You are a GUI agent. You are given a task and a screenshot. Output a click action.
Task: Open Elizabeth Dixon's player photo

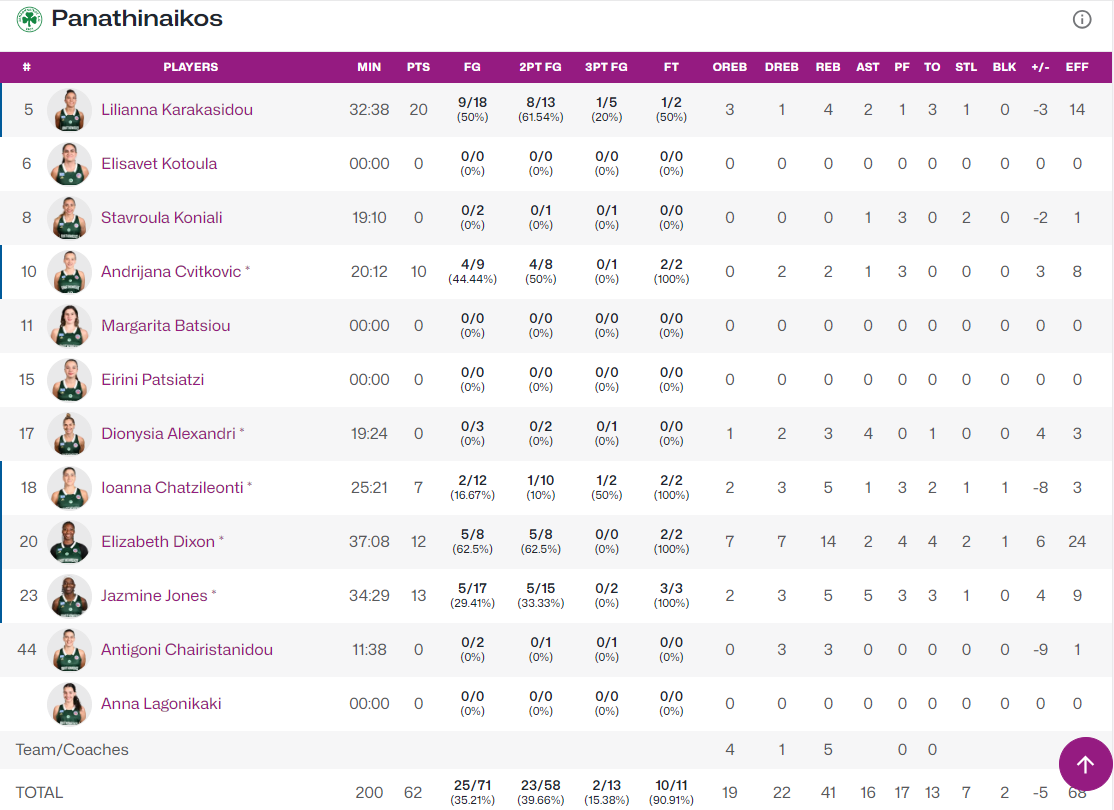tap(69, 541)
